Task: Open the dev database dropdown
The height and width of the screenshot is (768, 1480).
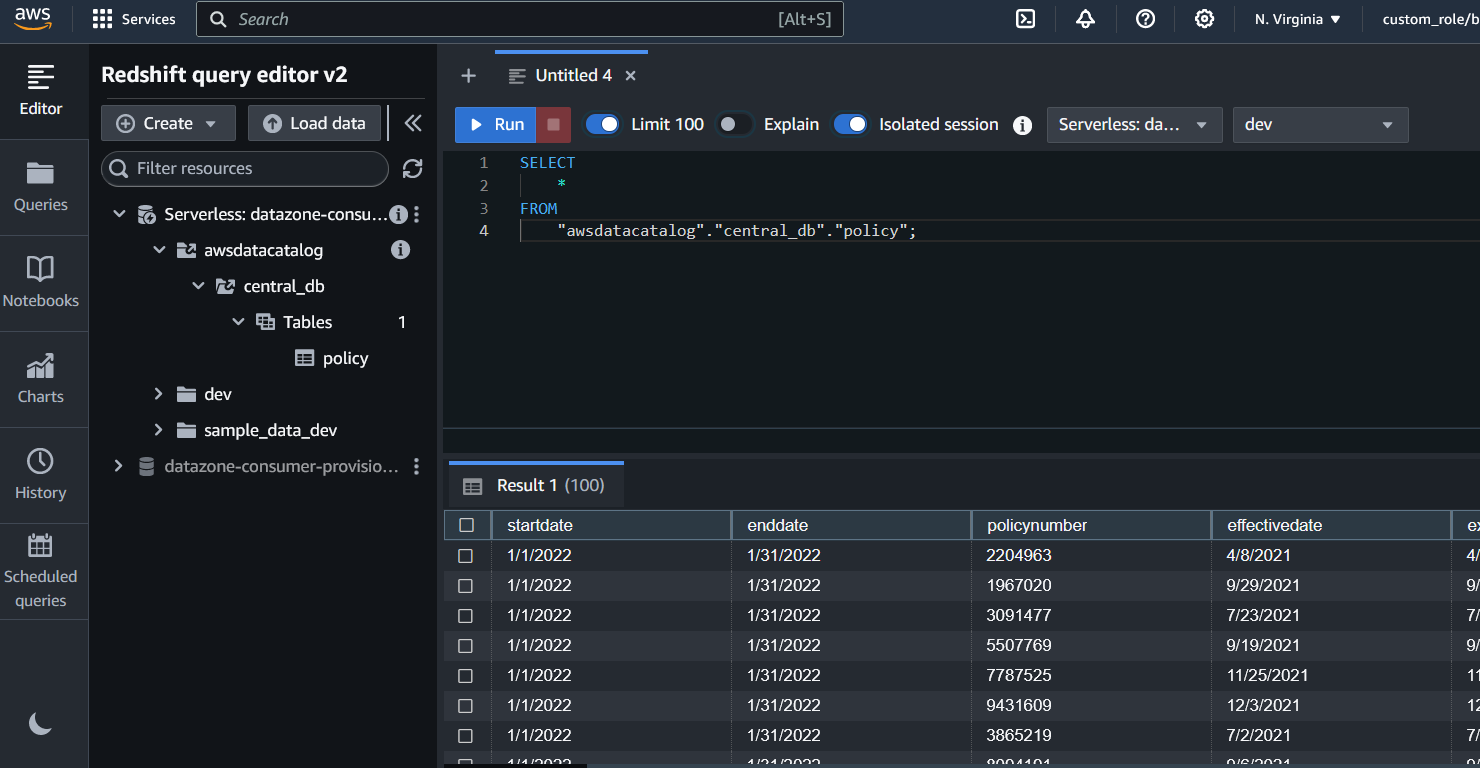Action: [x=1320, y=124]
